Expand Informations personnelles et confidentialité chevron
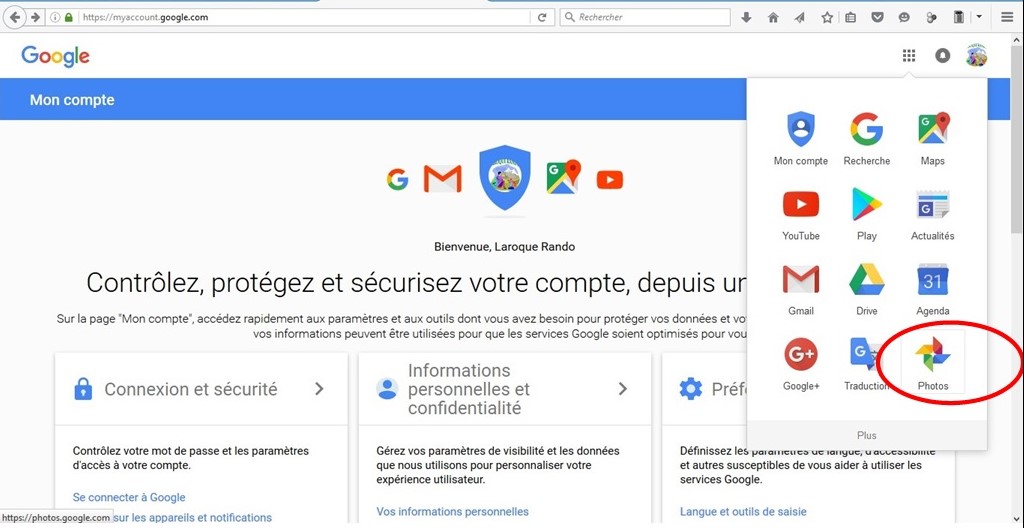The width and height of the screenshot is (1024, 528). (622, 389)
